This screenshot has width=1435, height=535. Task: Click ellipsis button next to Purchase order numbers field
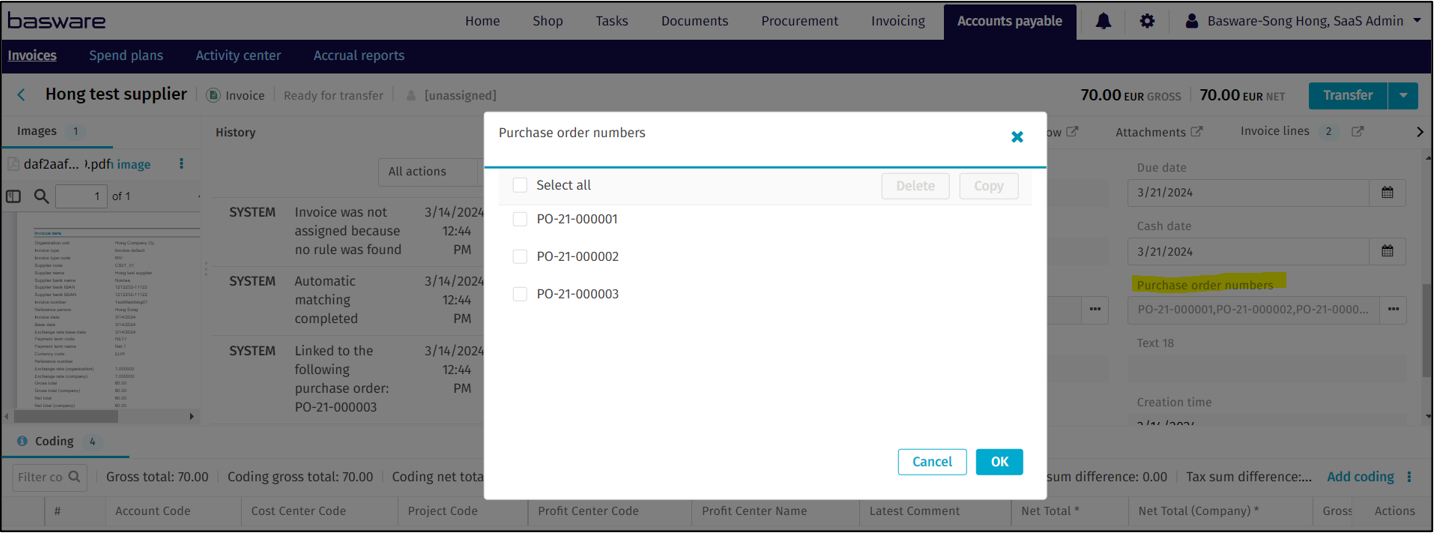tap(1393, 310)
